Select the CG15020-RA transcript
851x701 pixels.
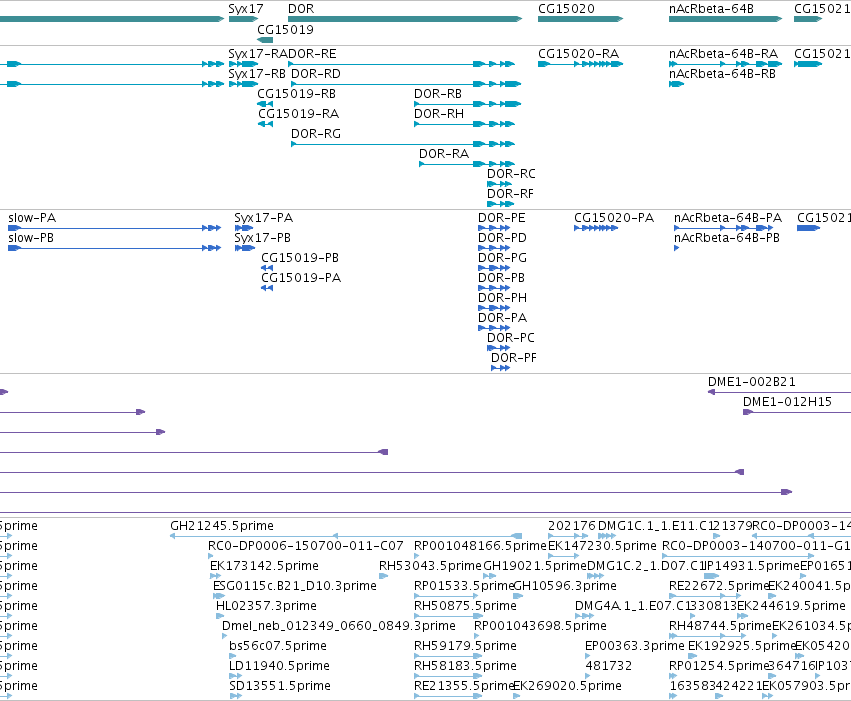[578, 54]
